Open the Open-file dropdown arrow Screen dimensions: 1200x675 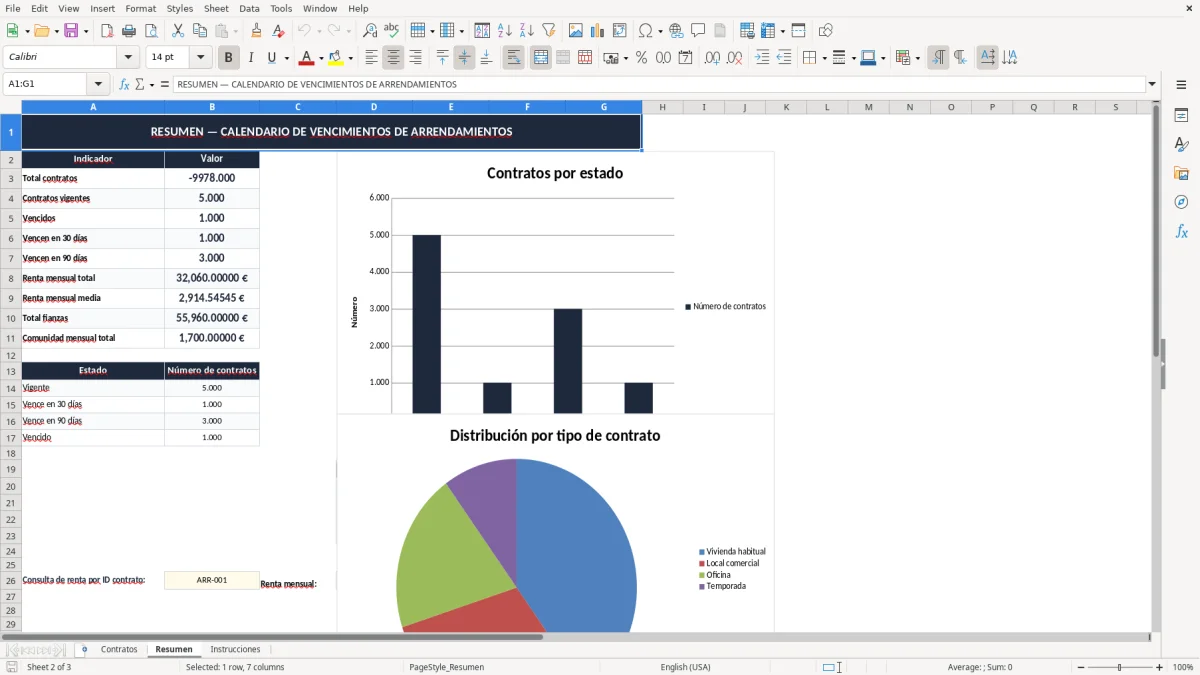[55, 31]
